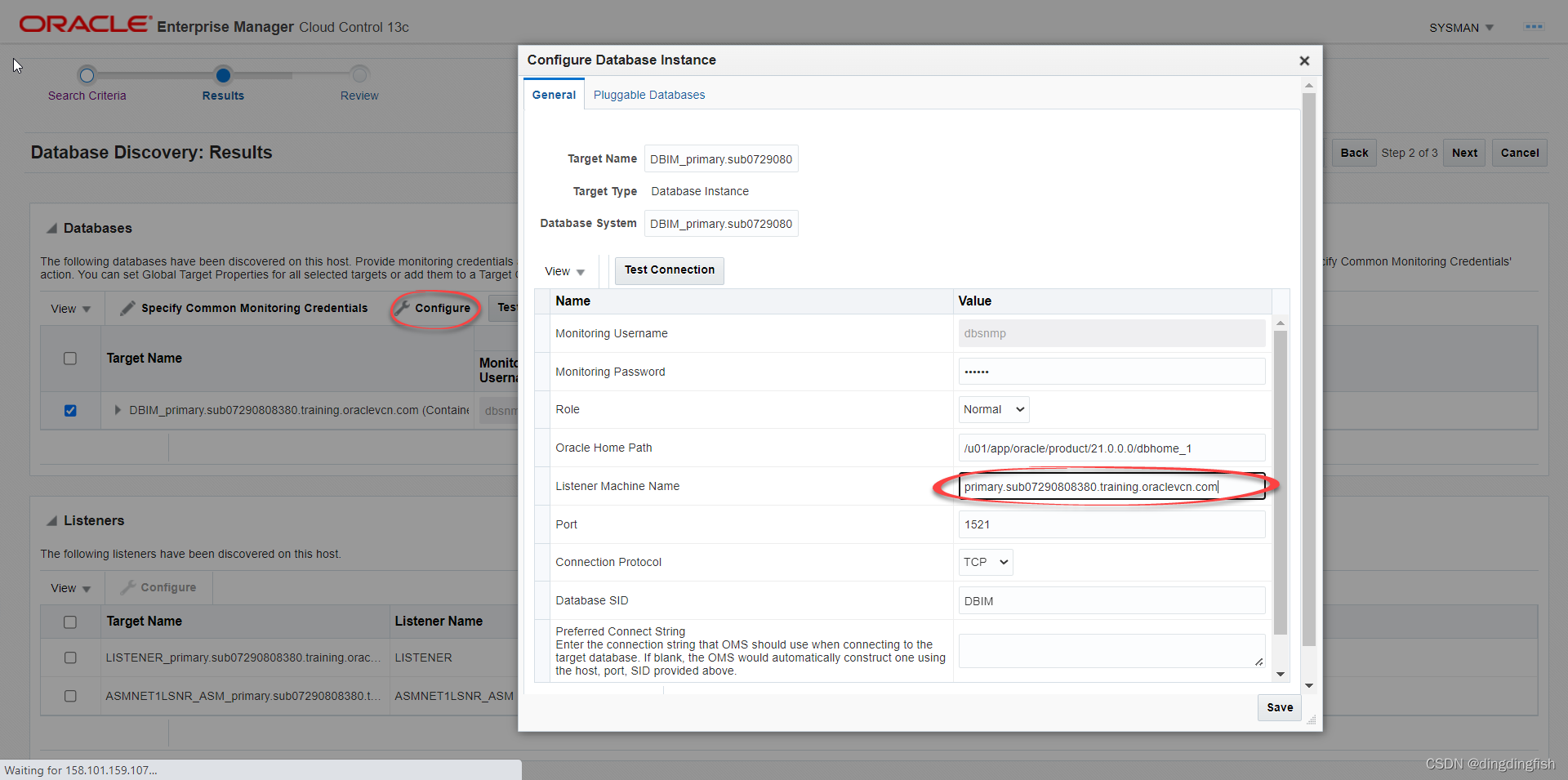
Task: Click the table scroll-down arrow
Action: [x=1281, y=674]
